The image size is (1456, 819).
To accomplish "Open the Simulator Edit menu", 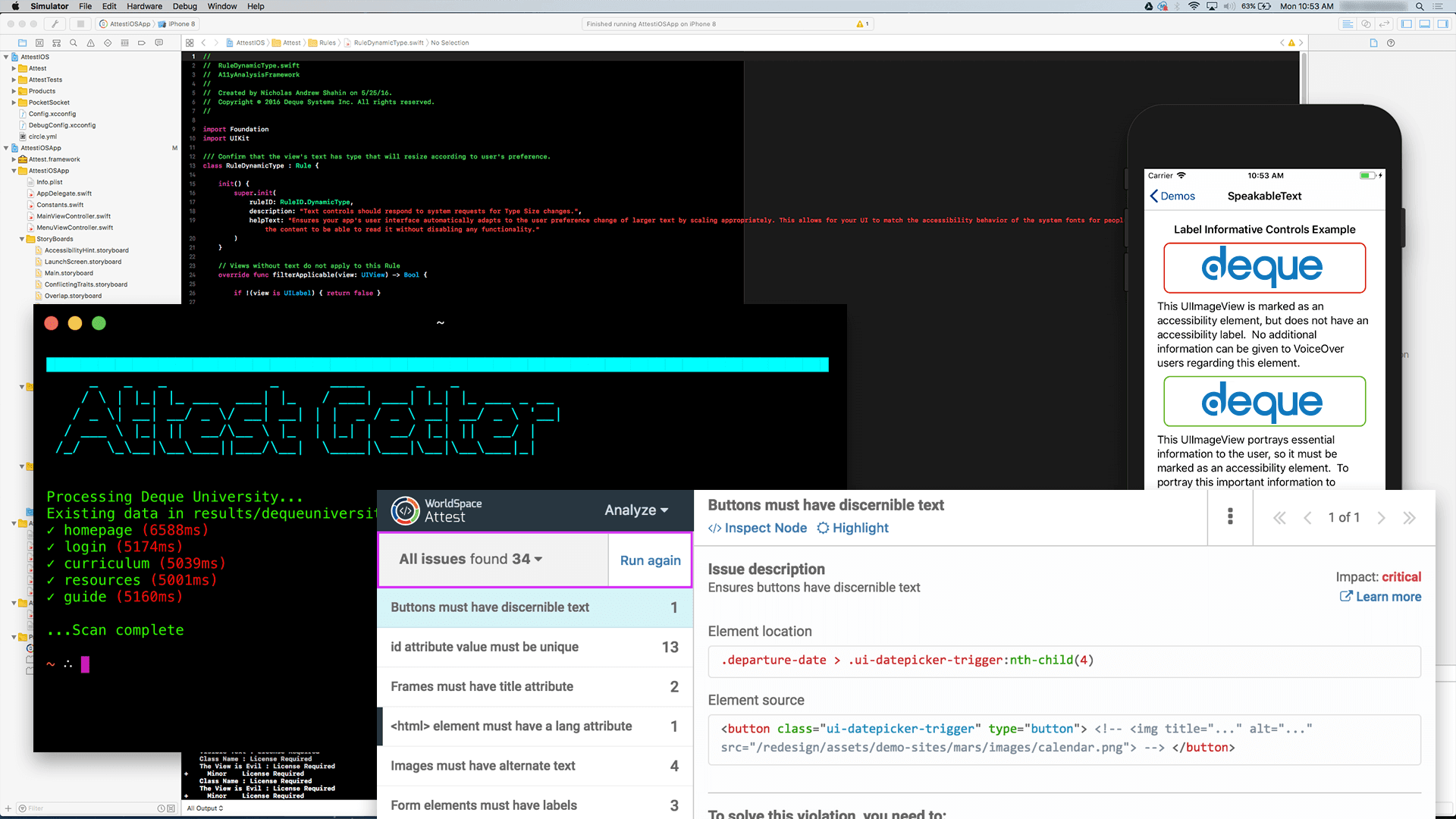I will pos(110,6).
